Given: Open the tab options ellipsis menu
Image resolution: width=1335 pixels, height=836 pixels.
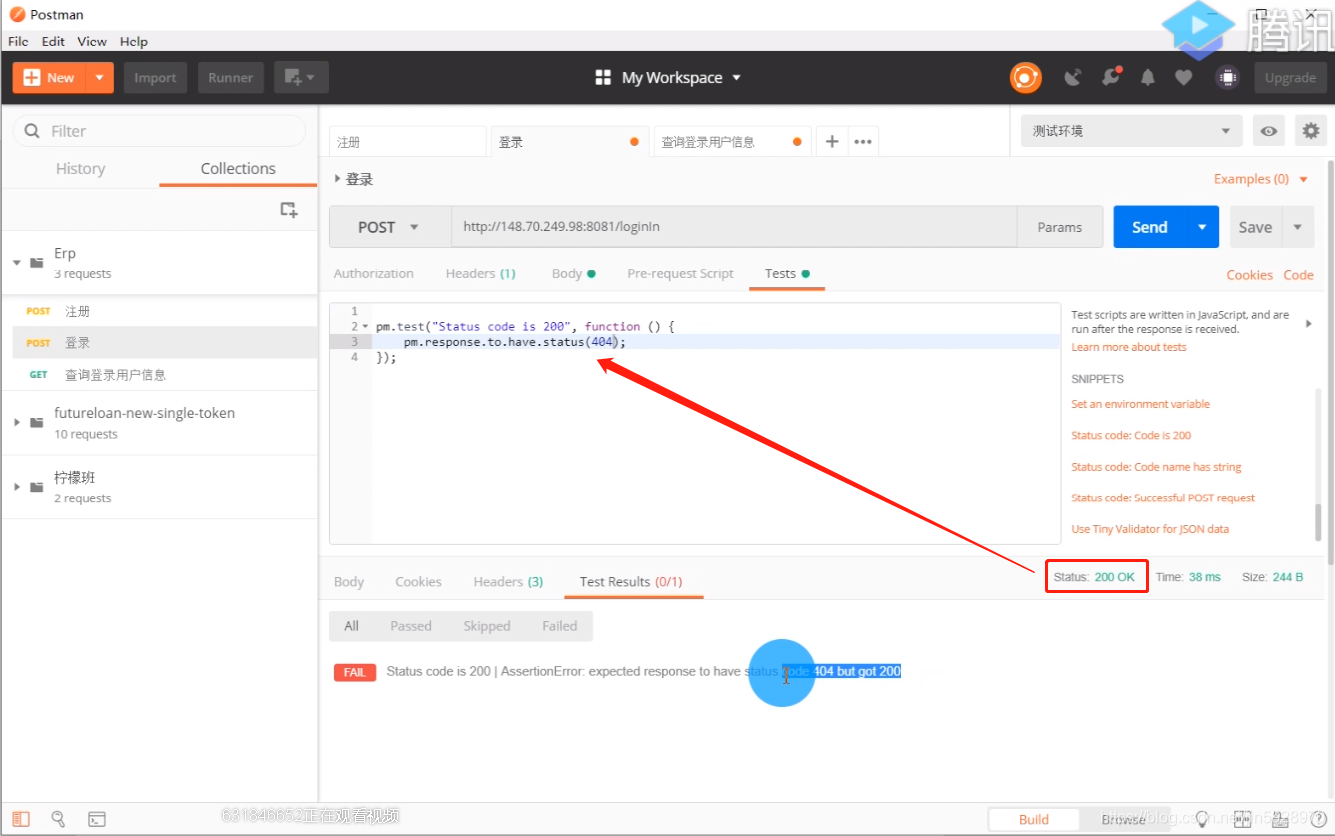Looking at the screenshot, I should click(x=863, y=142).
